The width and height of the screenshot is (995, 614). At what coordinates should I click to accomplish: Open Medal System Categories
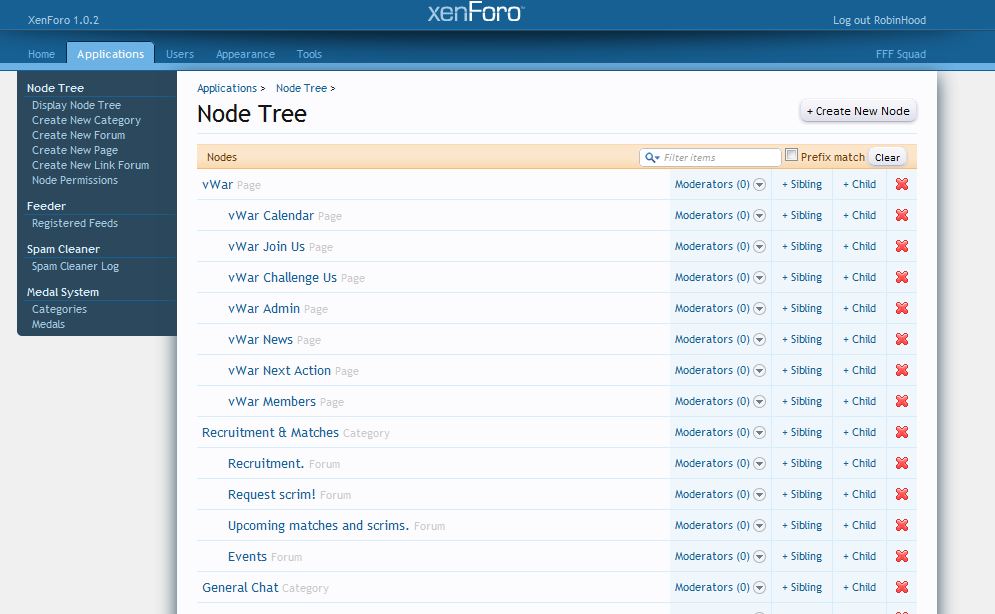tap(60, 310)
